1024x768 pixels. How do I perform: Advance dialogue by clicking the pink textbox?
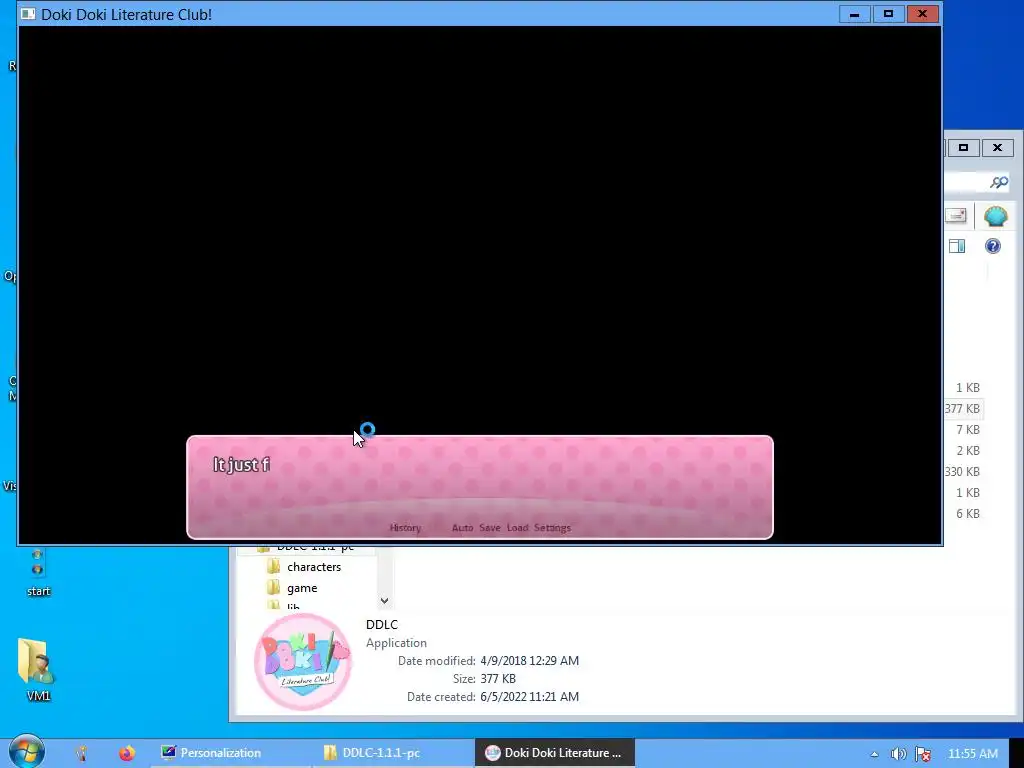point(480,487)
